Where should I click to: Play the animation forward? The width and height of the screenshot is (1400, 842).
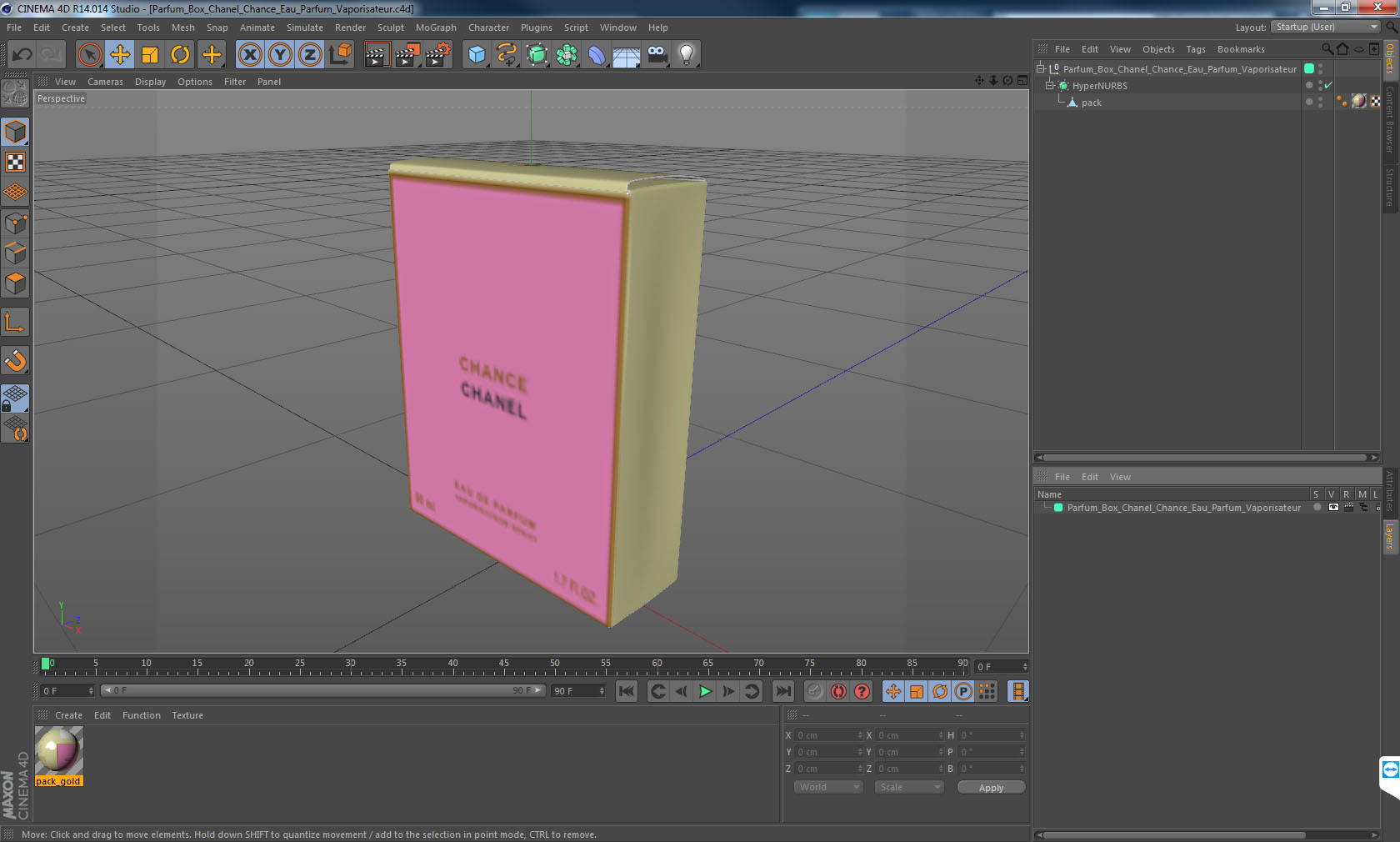705,691
